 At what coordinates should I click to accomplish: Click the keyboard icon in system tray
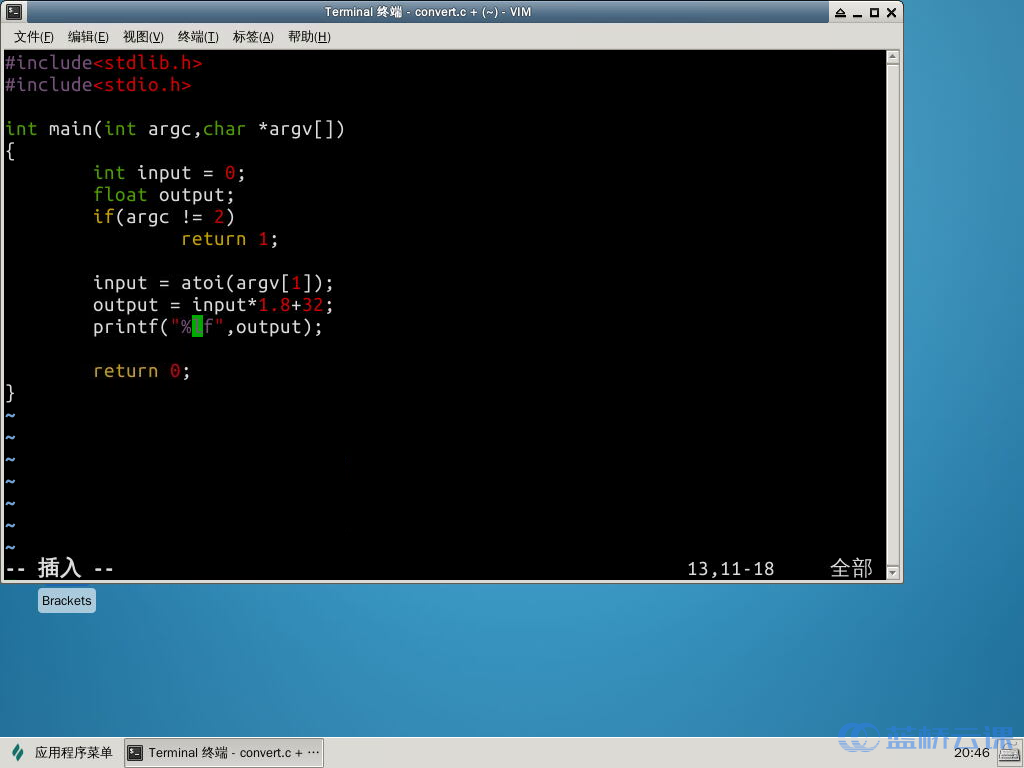1010,754
